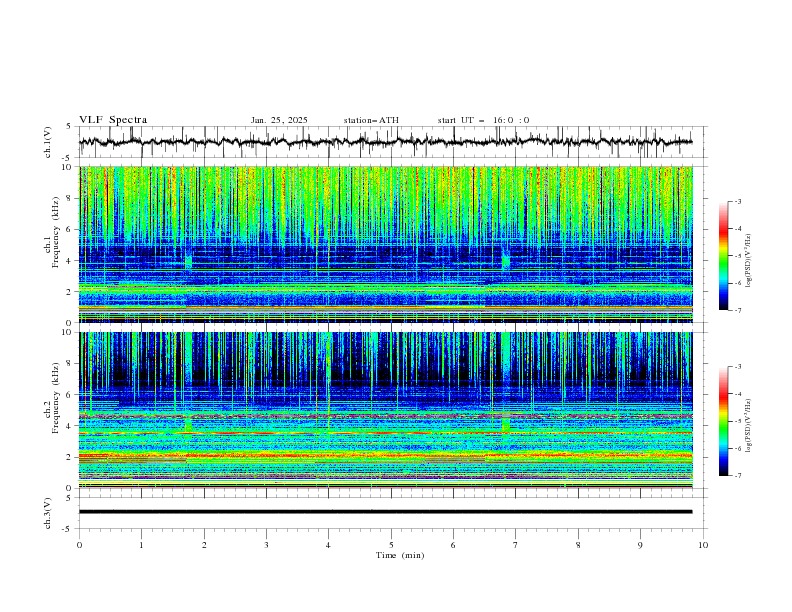Click the '6' tick on the time axis
This screenshot has height=612, width=792.
coord(453,545)
